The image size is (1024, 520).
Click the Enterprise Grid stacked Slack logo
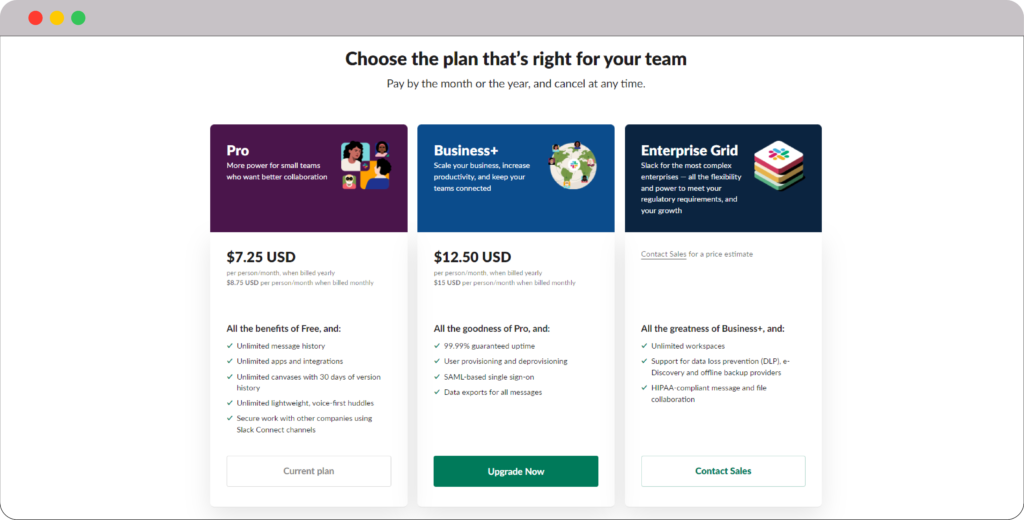pyautogui.click(x=780, y=165)
